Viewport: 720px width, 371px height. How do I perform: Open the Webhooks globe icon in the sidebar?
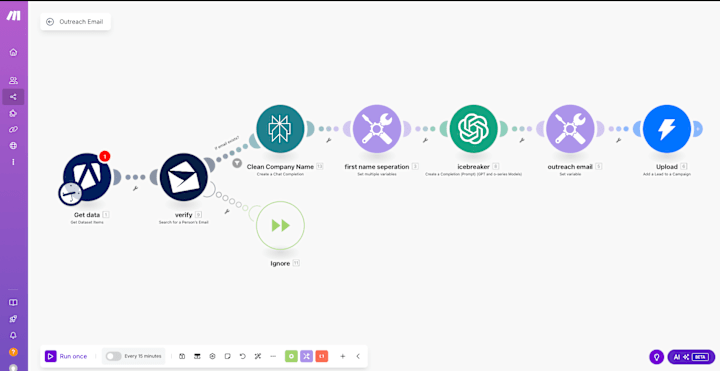tap(13, 146)
